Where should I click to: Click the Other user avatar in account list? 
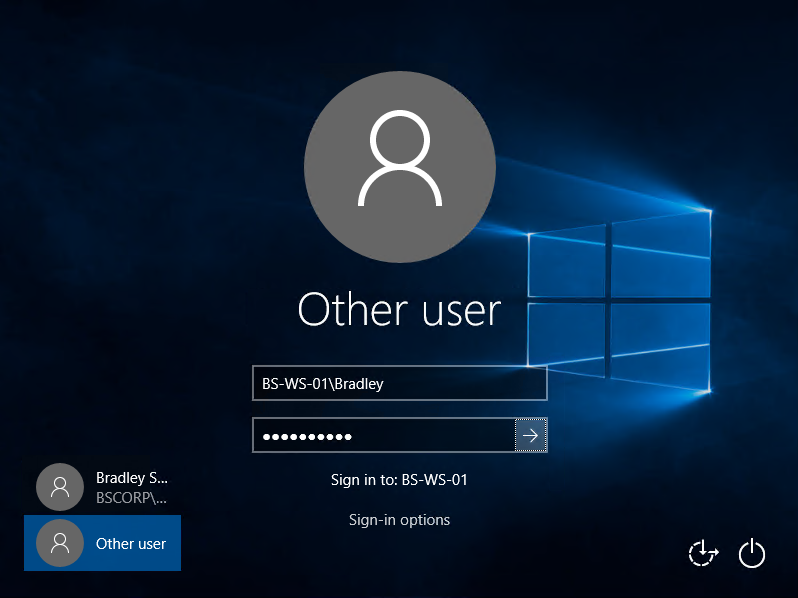(x=60, y=543)
